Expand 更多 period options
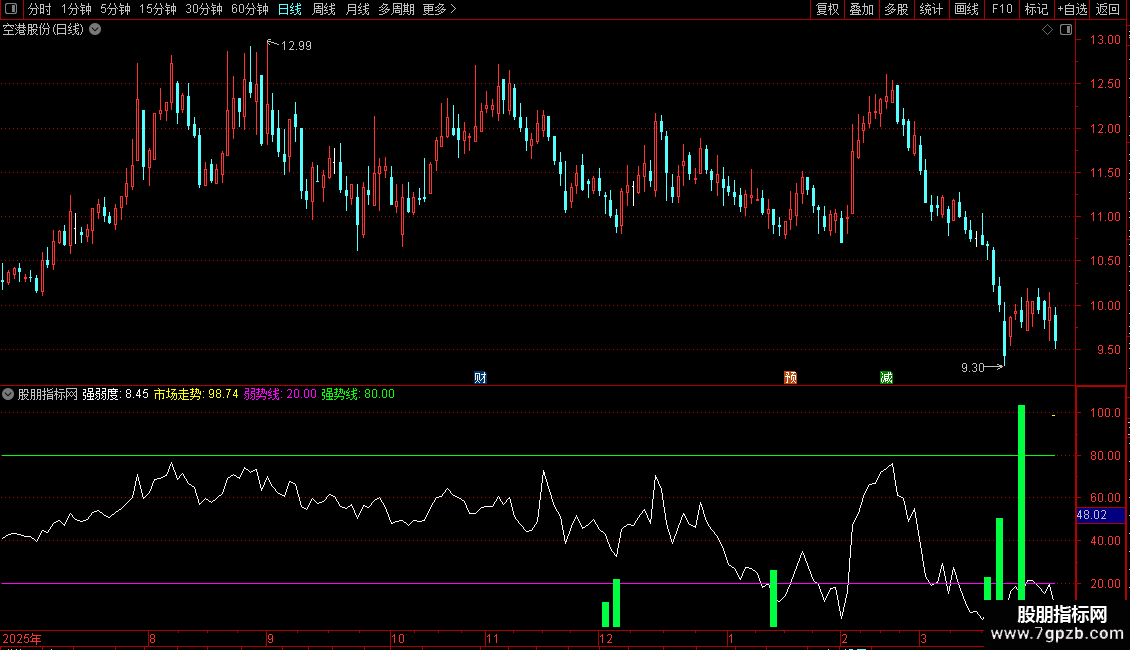This screenshot has height=650, width=1130. pyautogui.click(x=439, y=10)
